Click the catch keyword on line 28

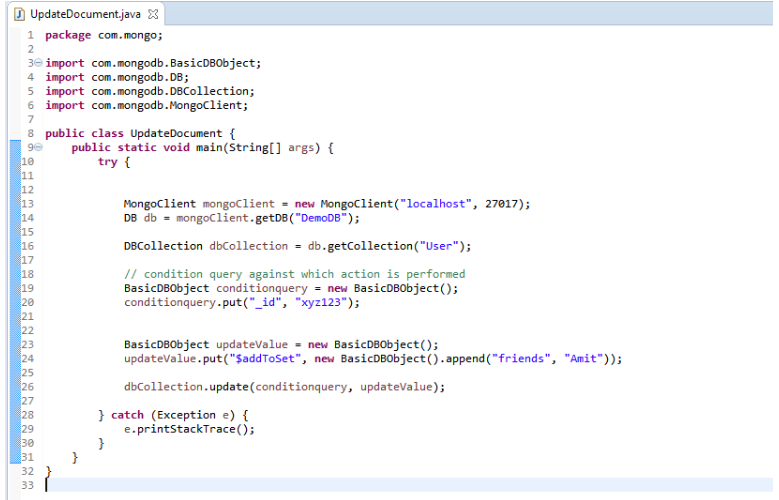127,414
